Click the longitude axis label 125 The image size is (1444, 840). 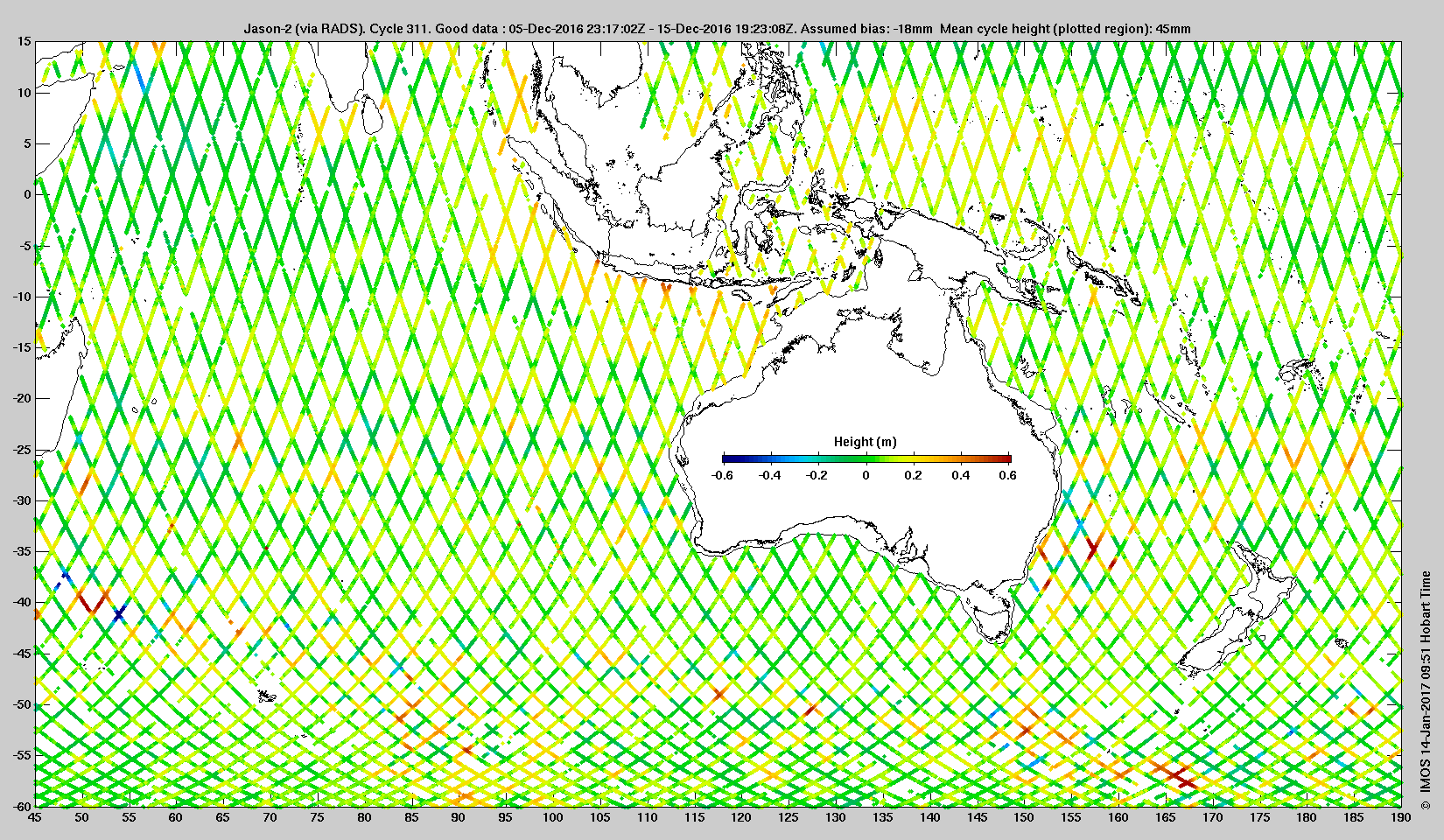click(x=789, y=817)
